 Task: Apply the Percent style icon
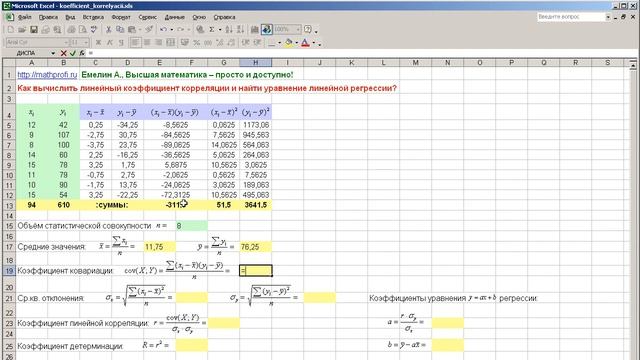click(x=196, y=42)
